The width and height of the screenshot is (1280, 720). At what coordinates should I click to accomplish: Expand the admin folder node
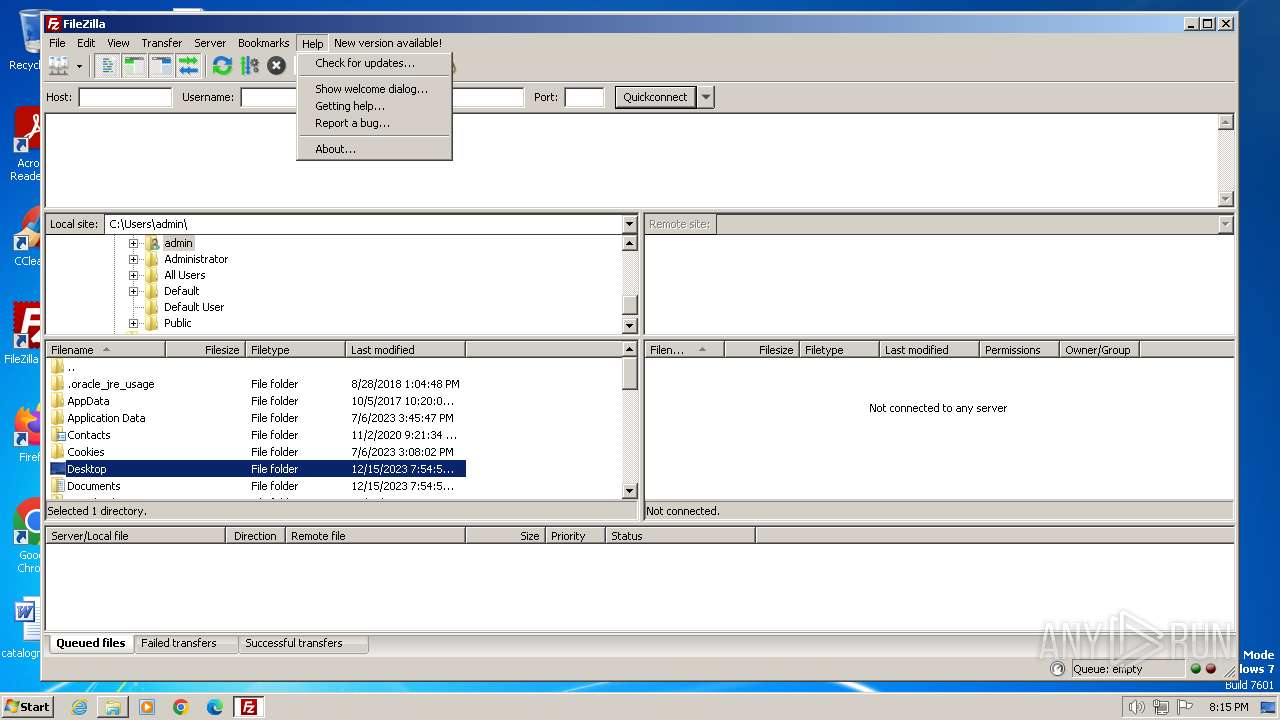coord(133,243)
